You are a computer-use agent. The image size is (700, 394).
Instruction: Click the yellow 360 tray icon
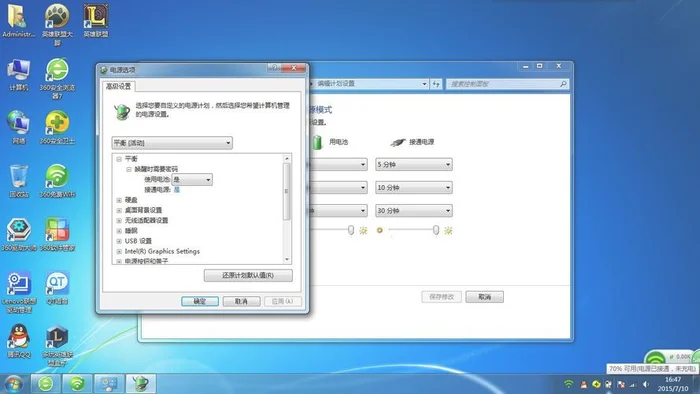tap(596, 384)
